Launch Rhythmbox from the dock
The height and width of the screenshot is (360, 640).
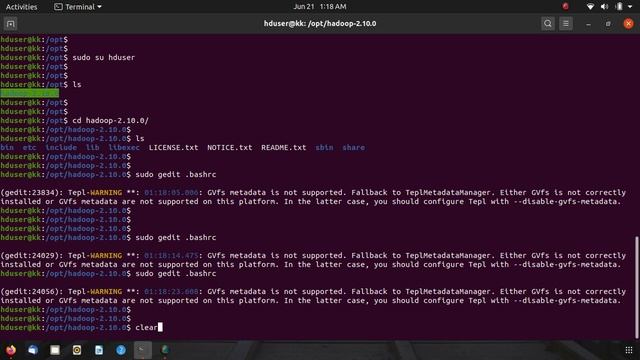pos(77,350)
